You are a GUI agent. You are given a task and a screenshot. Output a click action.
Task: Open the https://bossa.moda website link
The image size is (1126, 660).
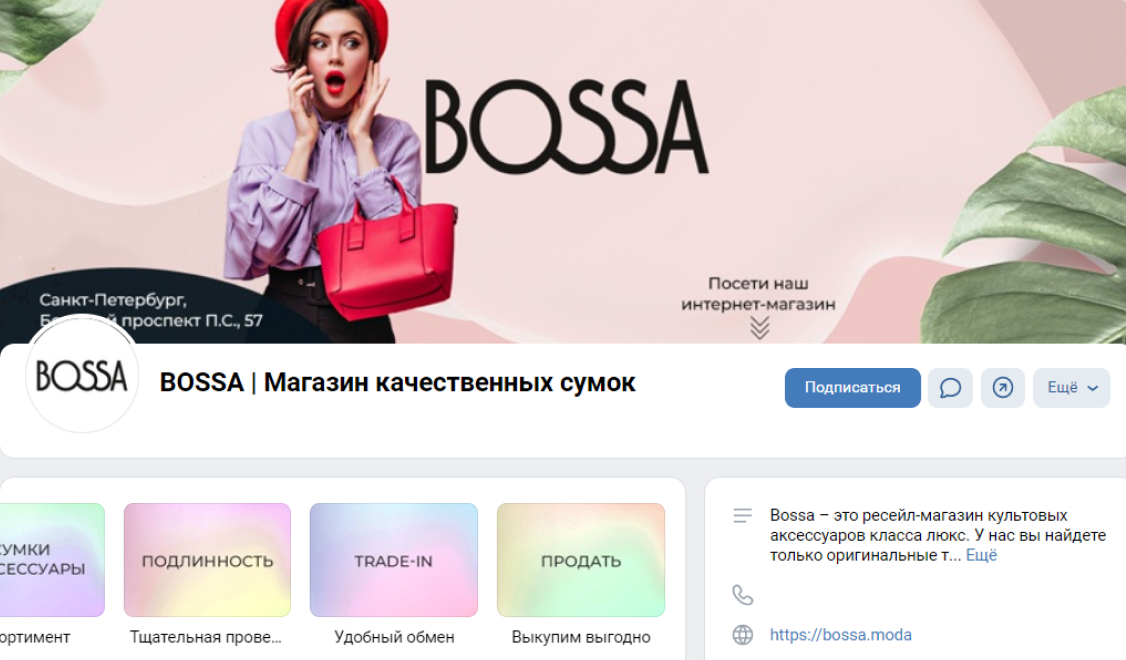(x=841, y=635)
